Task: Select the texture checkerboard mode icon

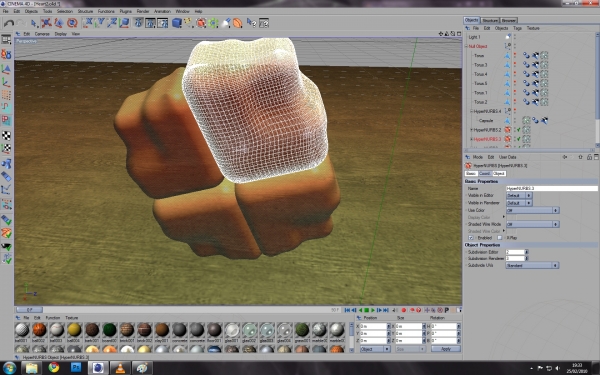Action: (6, 135)
